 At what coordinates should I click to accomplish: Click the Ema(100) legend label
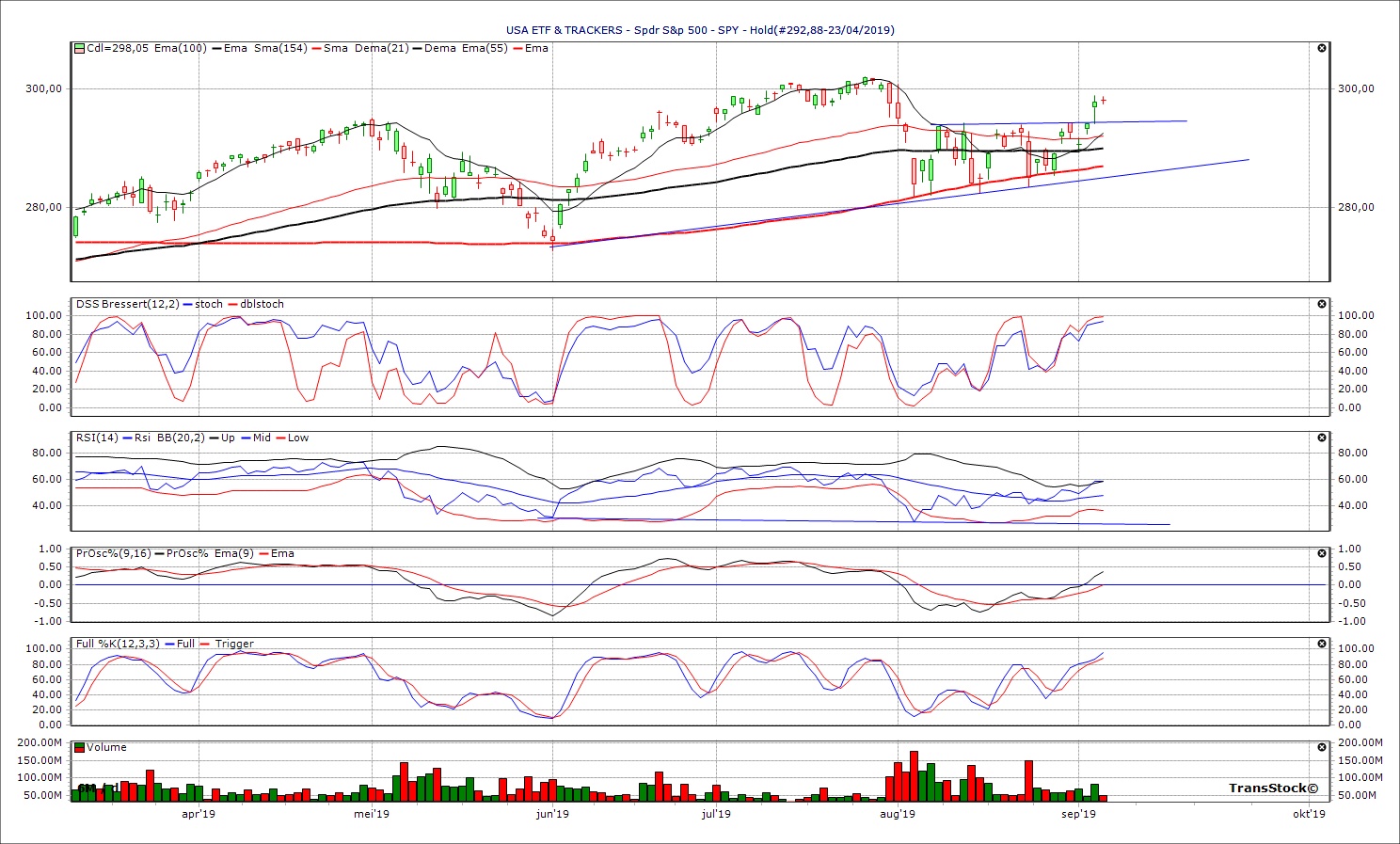[x=179, y=48]
